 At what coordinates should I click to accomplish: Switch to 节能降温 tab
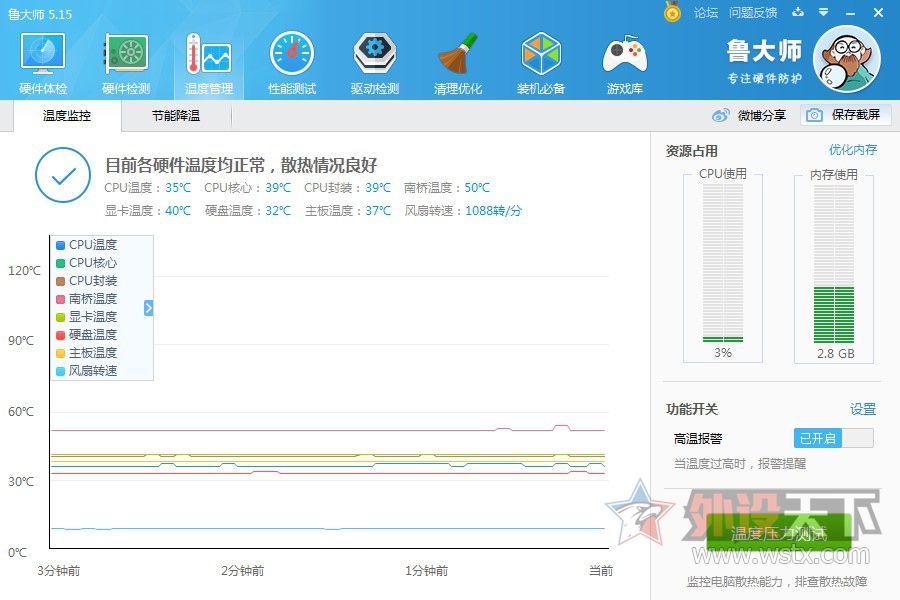click(176, 115)
